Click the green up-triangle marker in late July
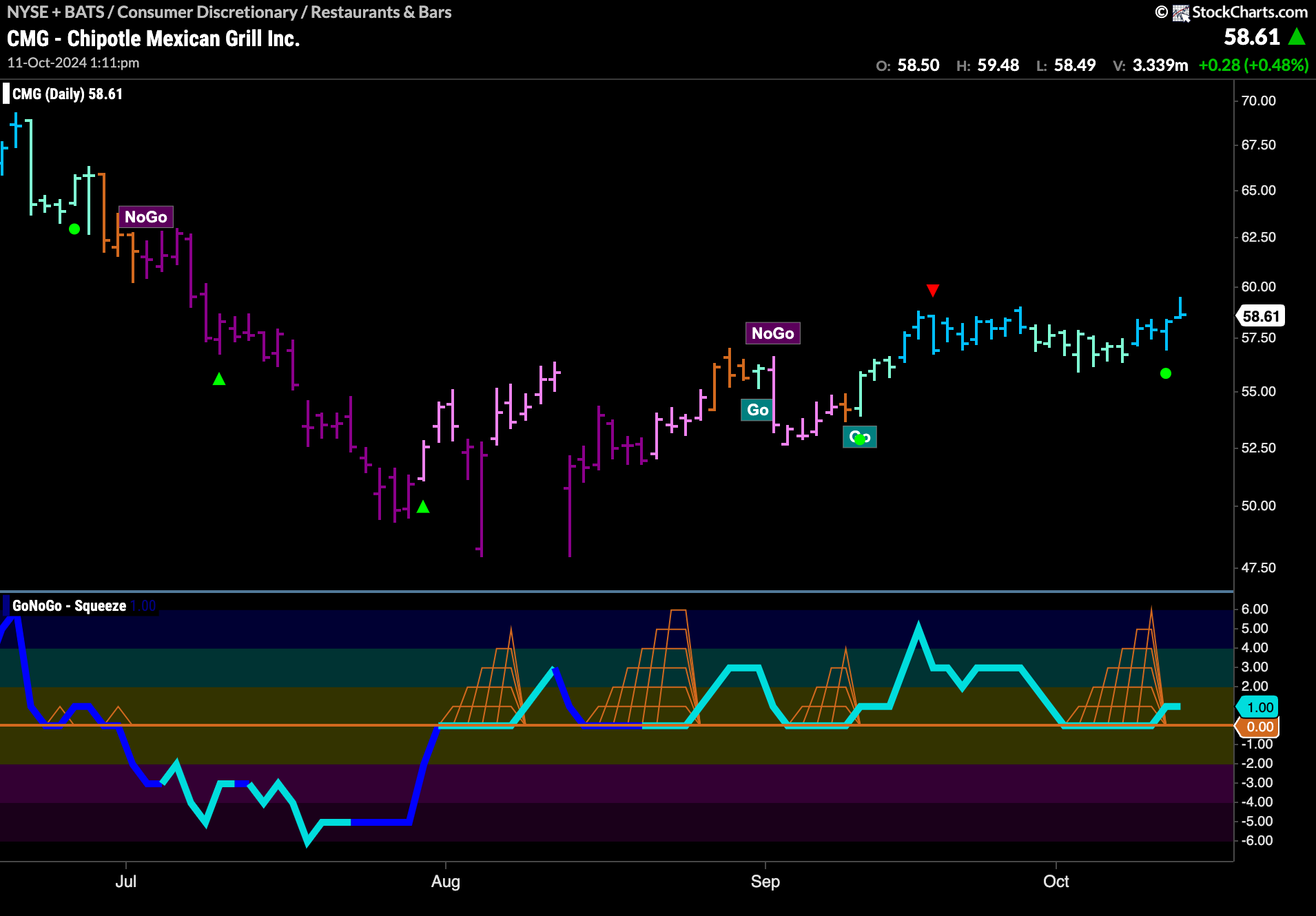1316x916 pixels. coord(423,507)
